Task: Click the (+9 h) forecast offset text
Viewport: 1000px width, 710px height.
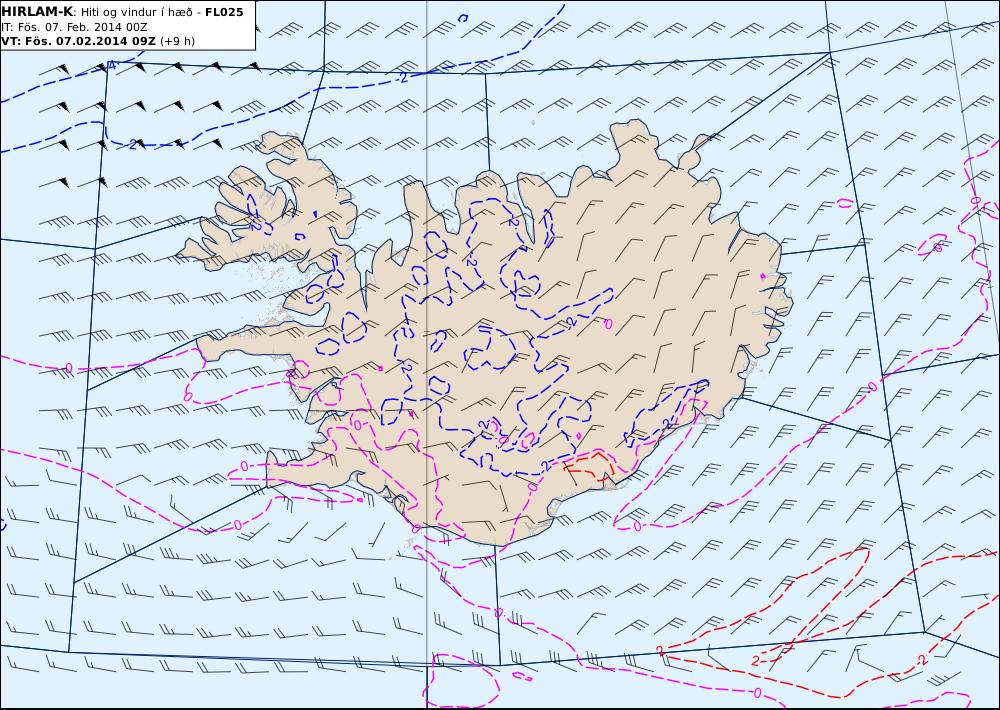Action: pos(177,41)
